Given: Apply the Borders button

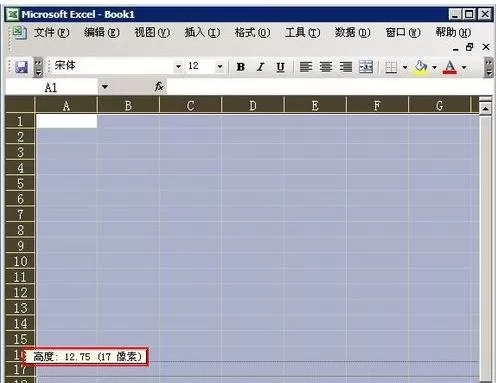Looking at the screenshot, I should (x=391, y=67).
